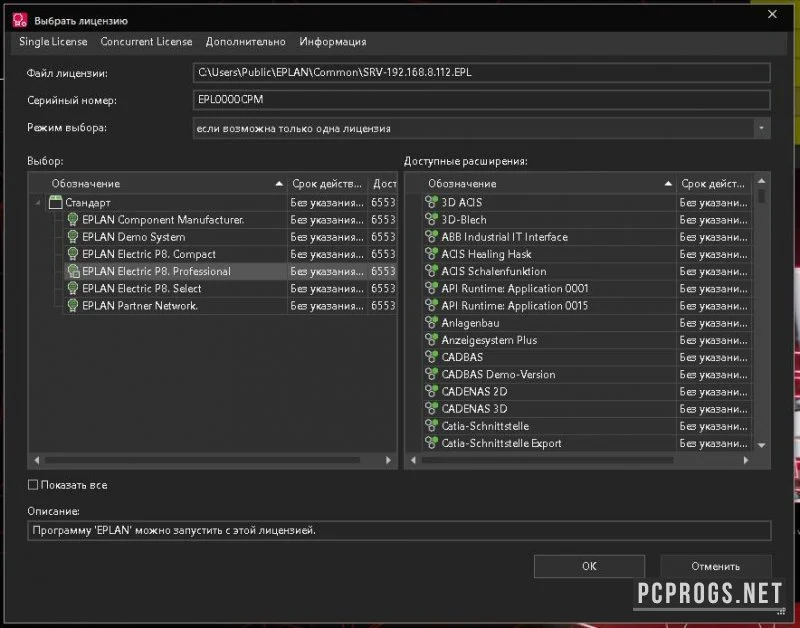The width and height of the screenshot is (800, 628).
Task: Click extension icon beside CADENAS 2D
Action: [432, 391]
